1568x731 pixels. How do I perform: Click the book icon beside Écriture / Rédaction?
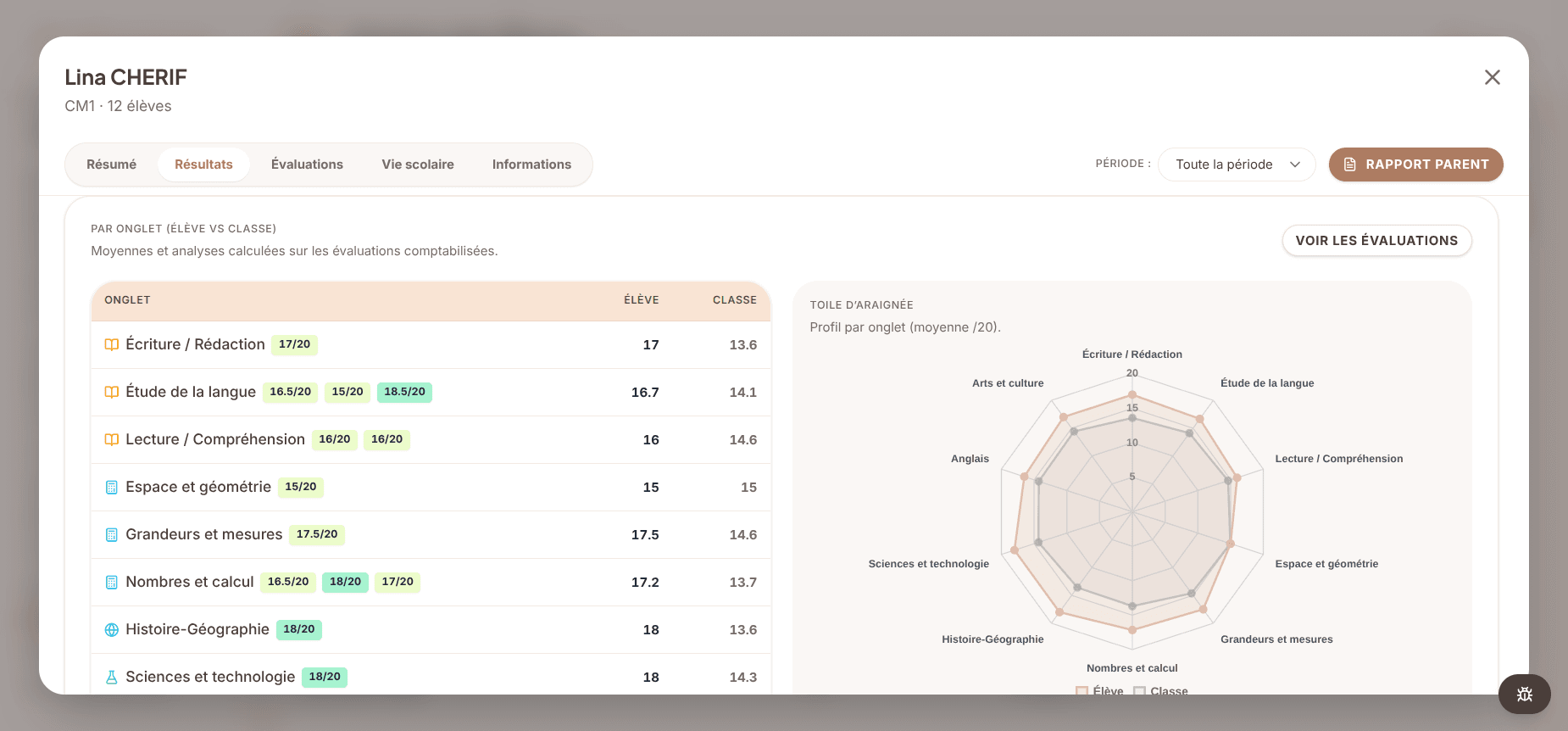pyautogui.click(x=111, y=344)
